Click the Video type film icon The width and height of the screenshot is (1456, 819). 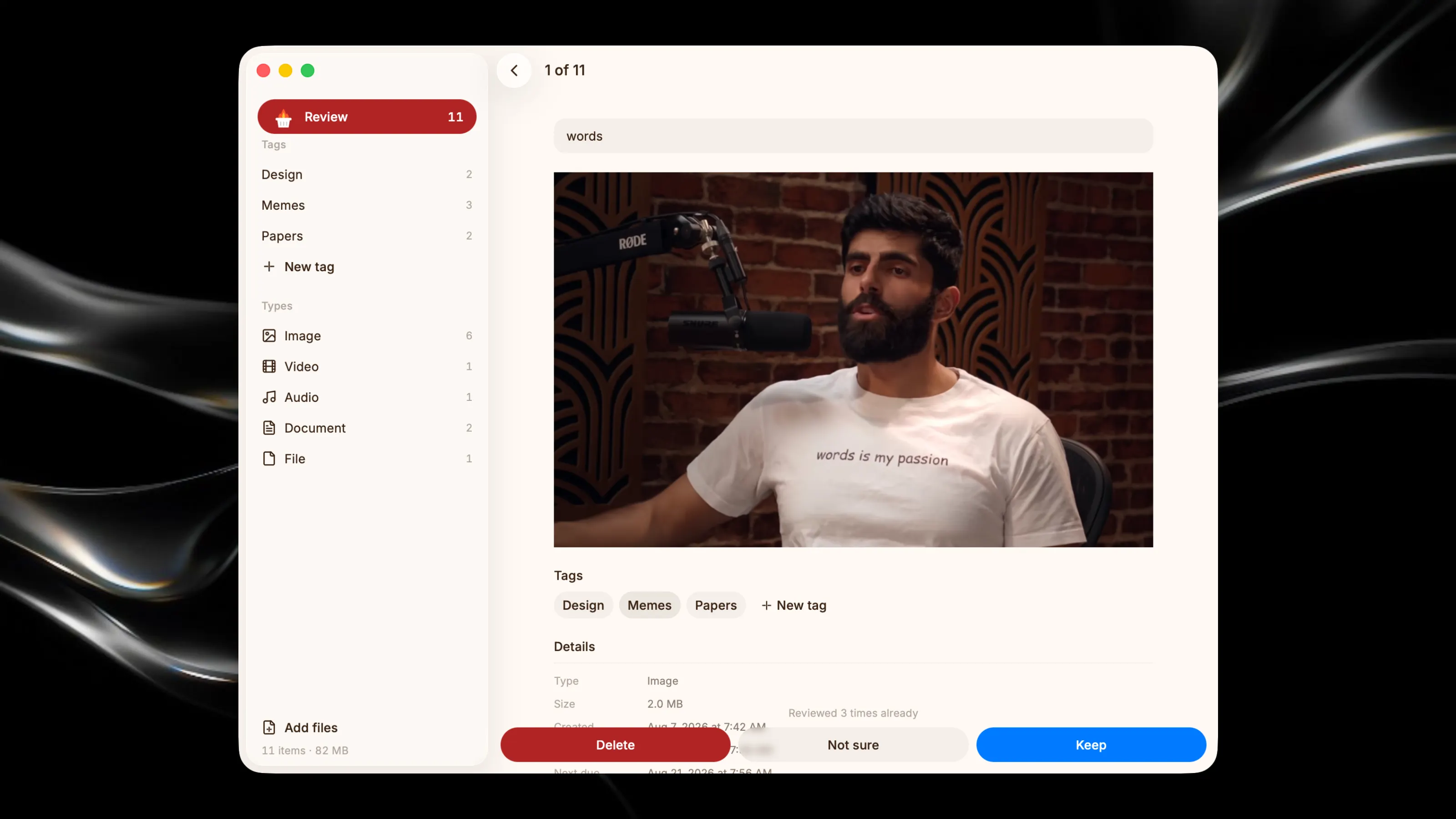269,366
